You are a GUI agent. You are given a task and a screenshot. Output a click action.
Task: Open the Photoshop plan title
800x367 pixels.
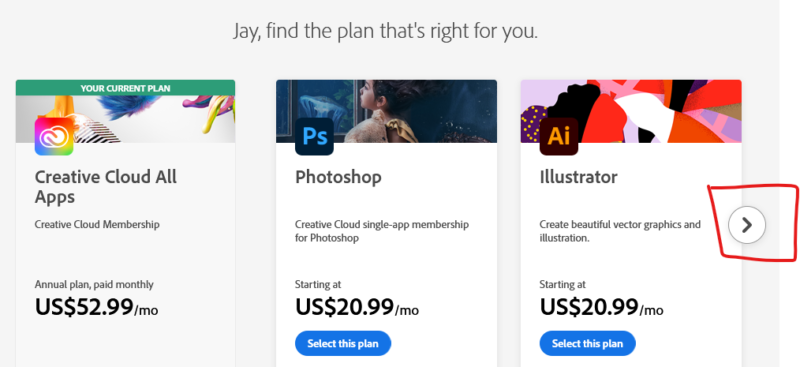coord(338,177)
